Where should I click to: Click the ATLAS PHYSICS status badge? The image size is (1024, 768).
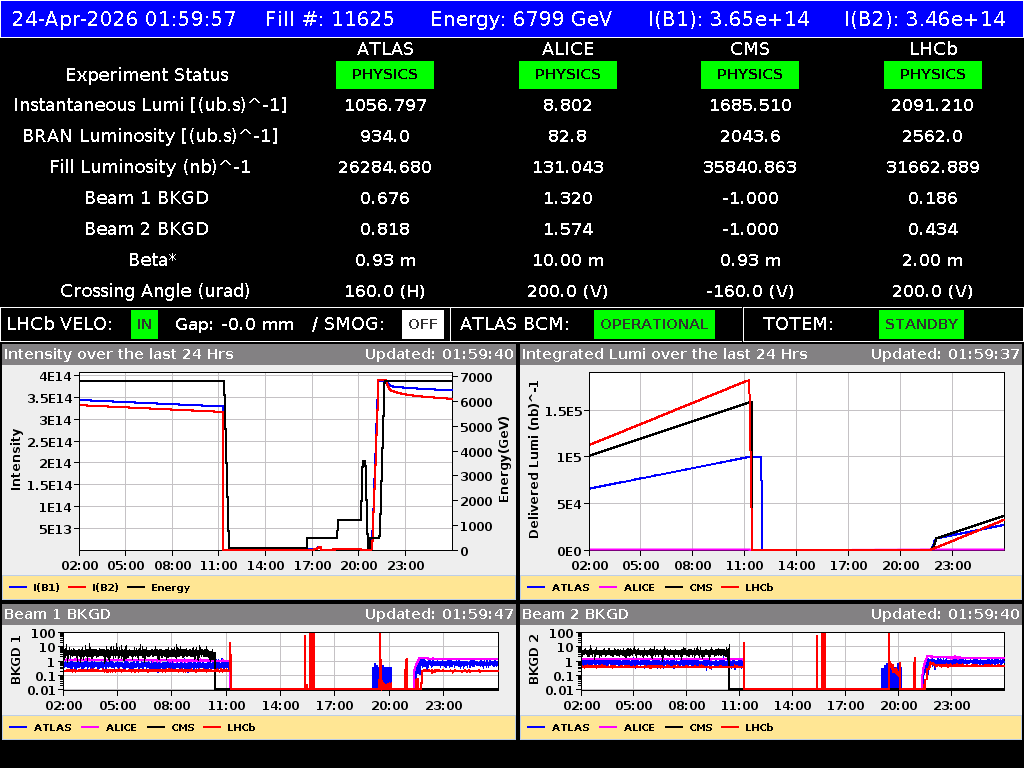tap(385, 74)
